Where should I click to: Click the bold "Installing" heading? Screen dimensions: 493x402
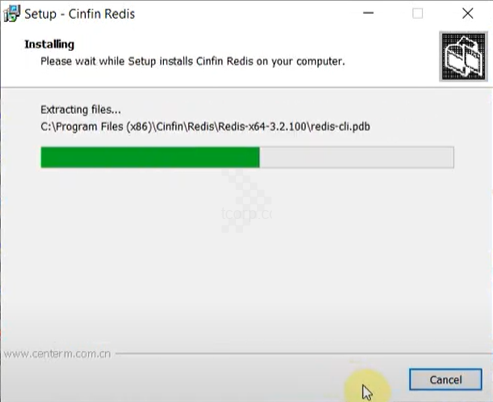tap(49, 44)
